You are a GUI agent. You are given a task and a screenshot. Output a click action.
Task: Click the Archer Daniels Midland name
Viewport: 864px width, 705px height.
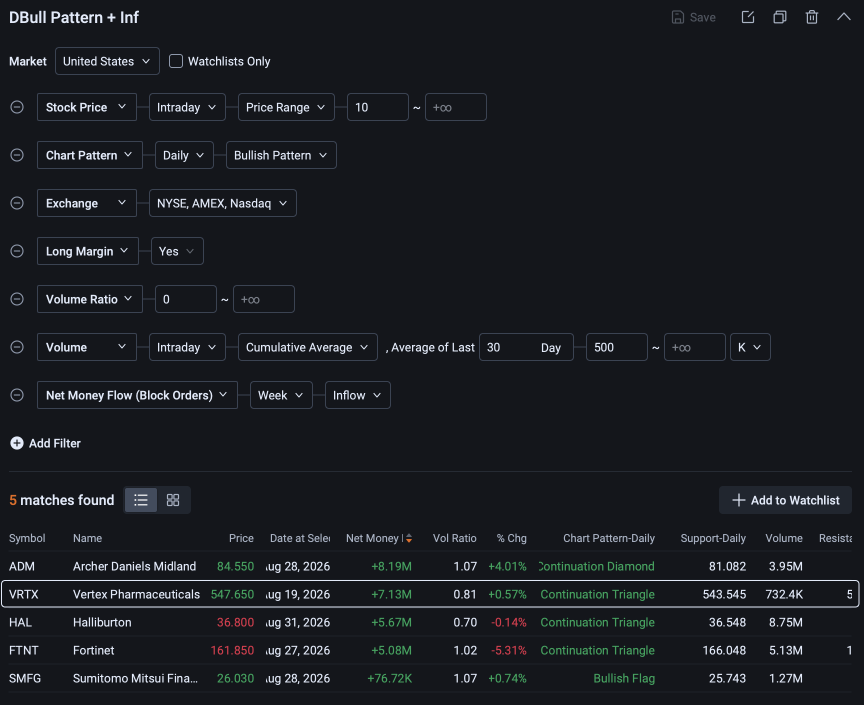(134, 566)
